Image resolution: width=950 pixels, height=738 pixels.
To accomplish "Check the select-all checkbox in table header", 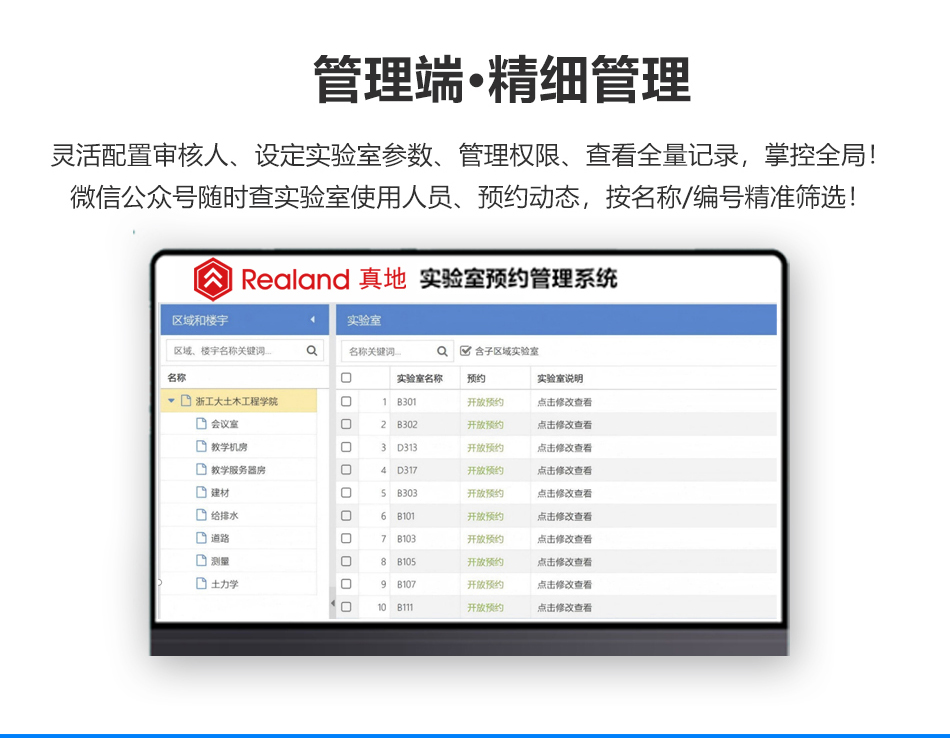I will tap(346, 377).
